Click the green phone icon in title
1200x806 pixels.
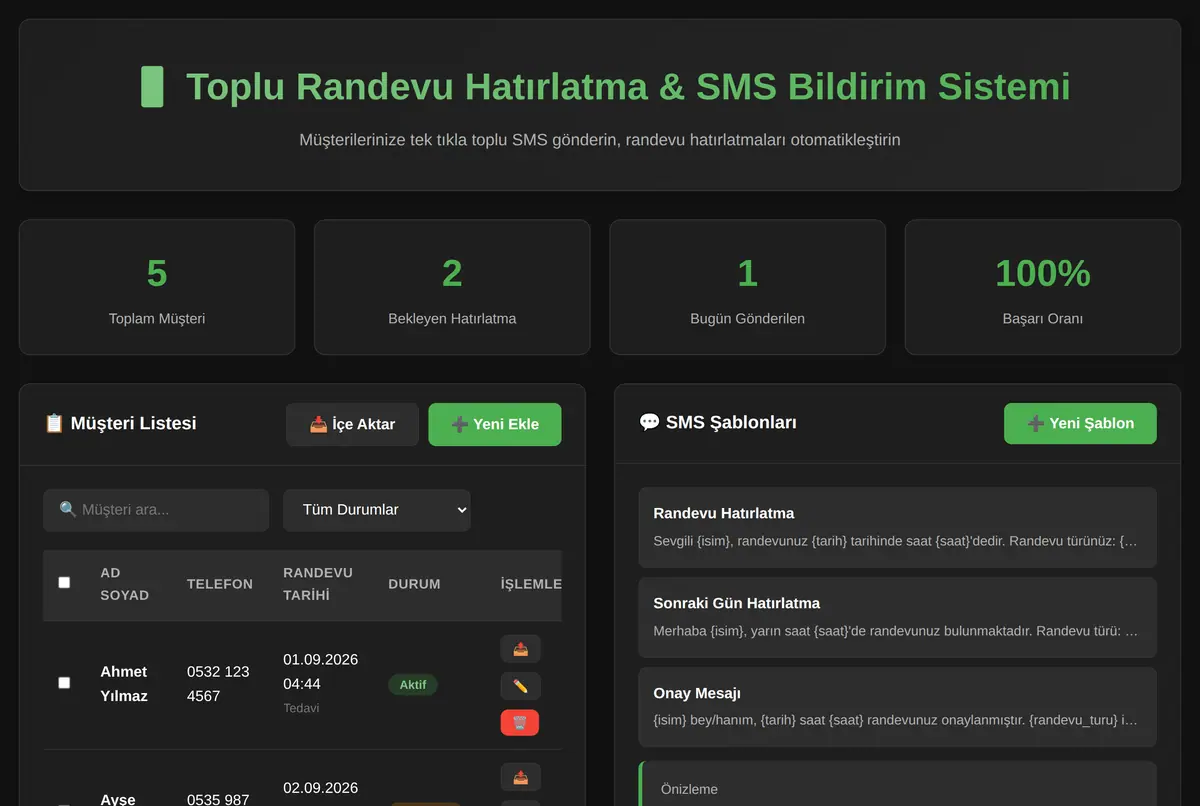click(x=152, y=87)
